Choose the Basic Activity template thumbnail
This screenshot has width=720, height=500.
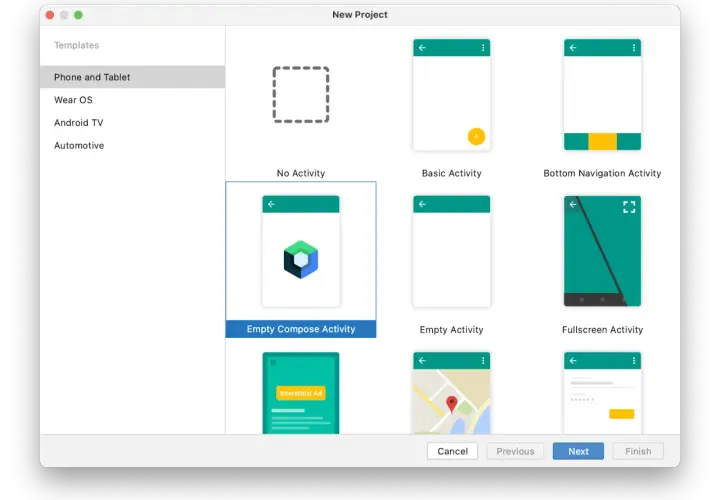[451, 95]
